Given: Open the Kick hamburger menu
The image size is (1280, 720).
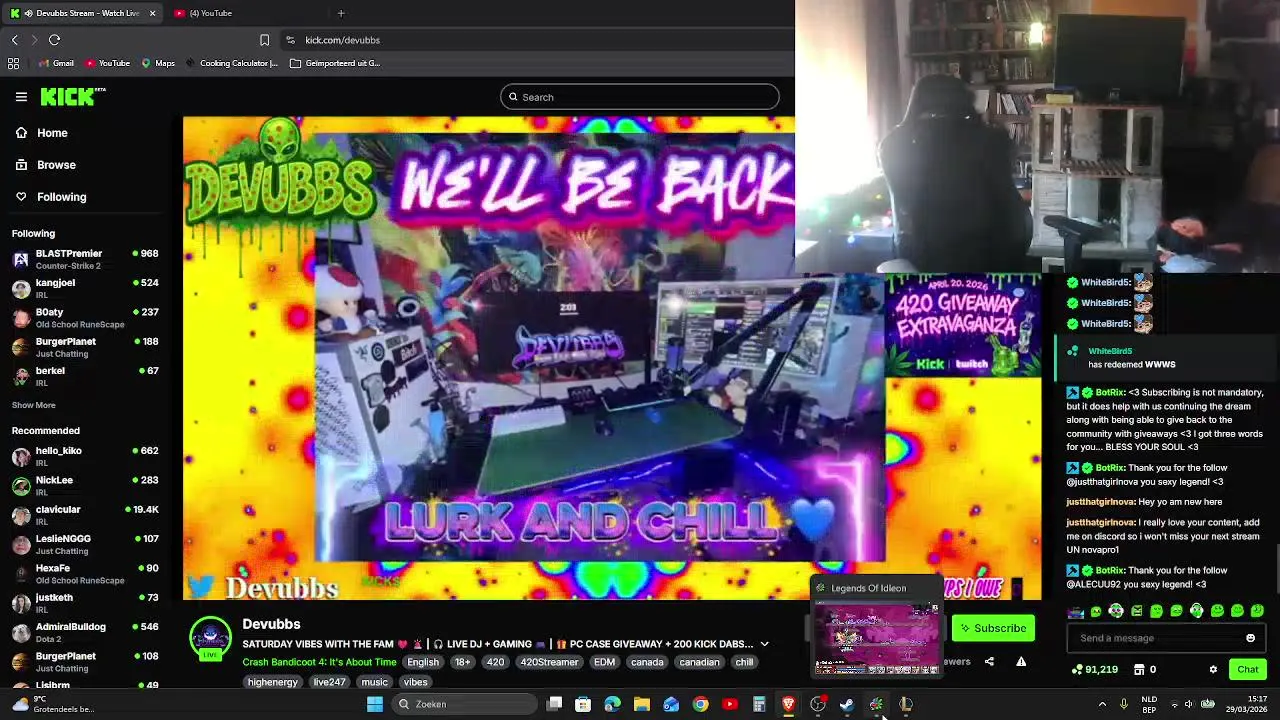Looking at the screenshot, I should [x=21, y=97].
